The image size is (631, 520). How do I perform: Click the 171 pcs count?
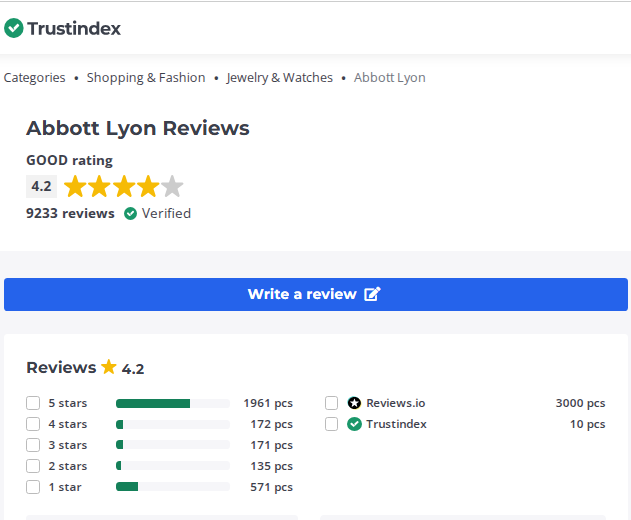[x=272, y=445]
